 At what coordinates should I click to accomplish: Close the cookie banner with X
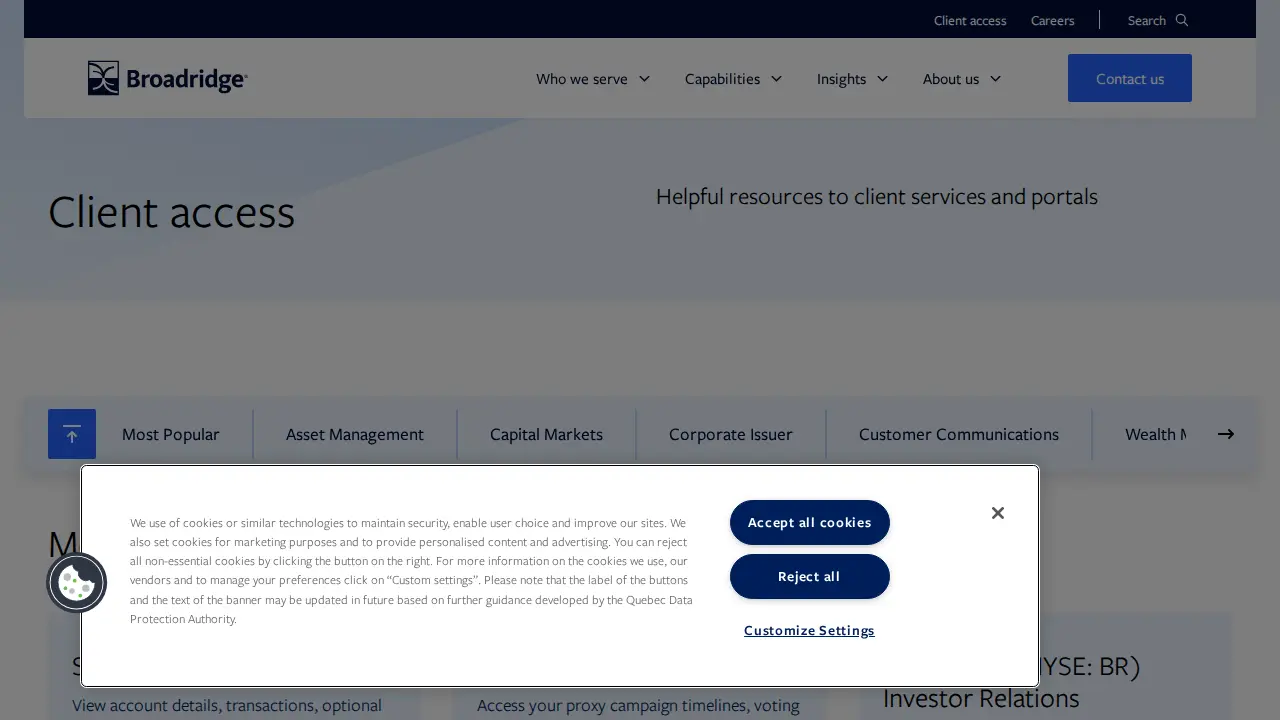997,513
